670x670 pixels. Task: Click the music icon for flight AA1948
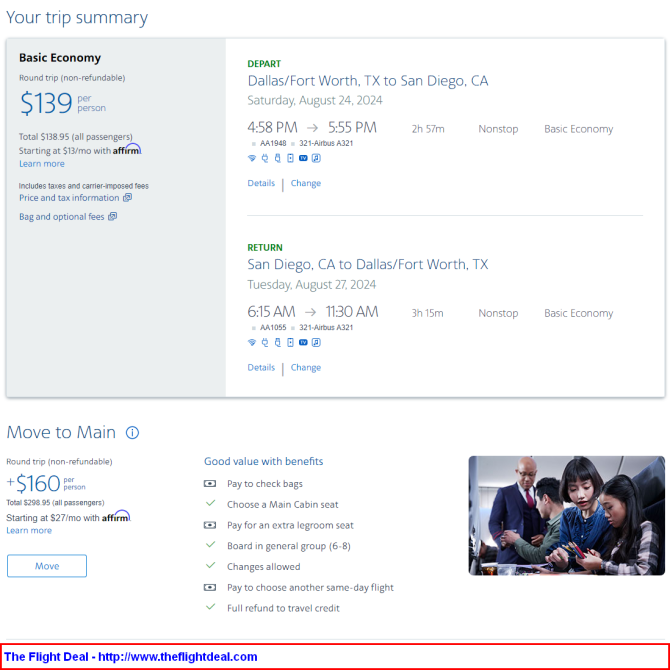point(316,158)
